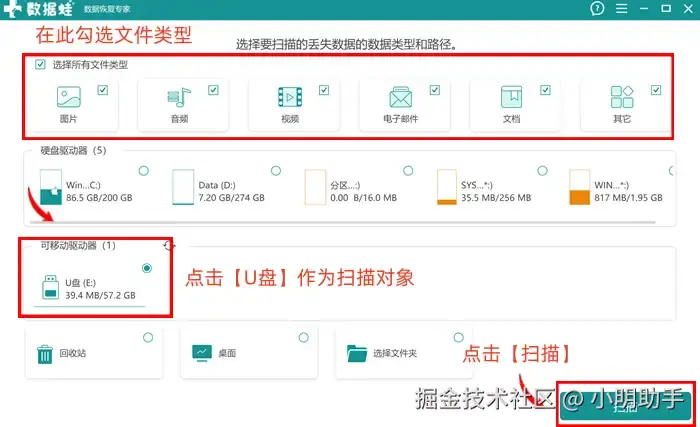
Task: Click the 回收站 recycle bin icon
Action: [x=45, y=354]
